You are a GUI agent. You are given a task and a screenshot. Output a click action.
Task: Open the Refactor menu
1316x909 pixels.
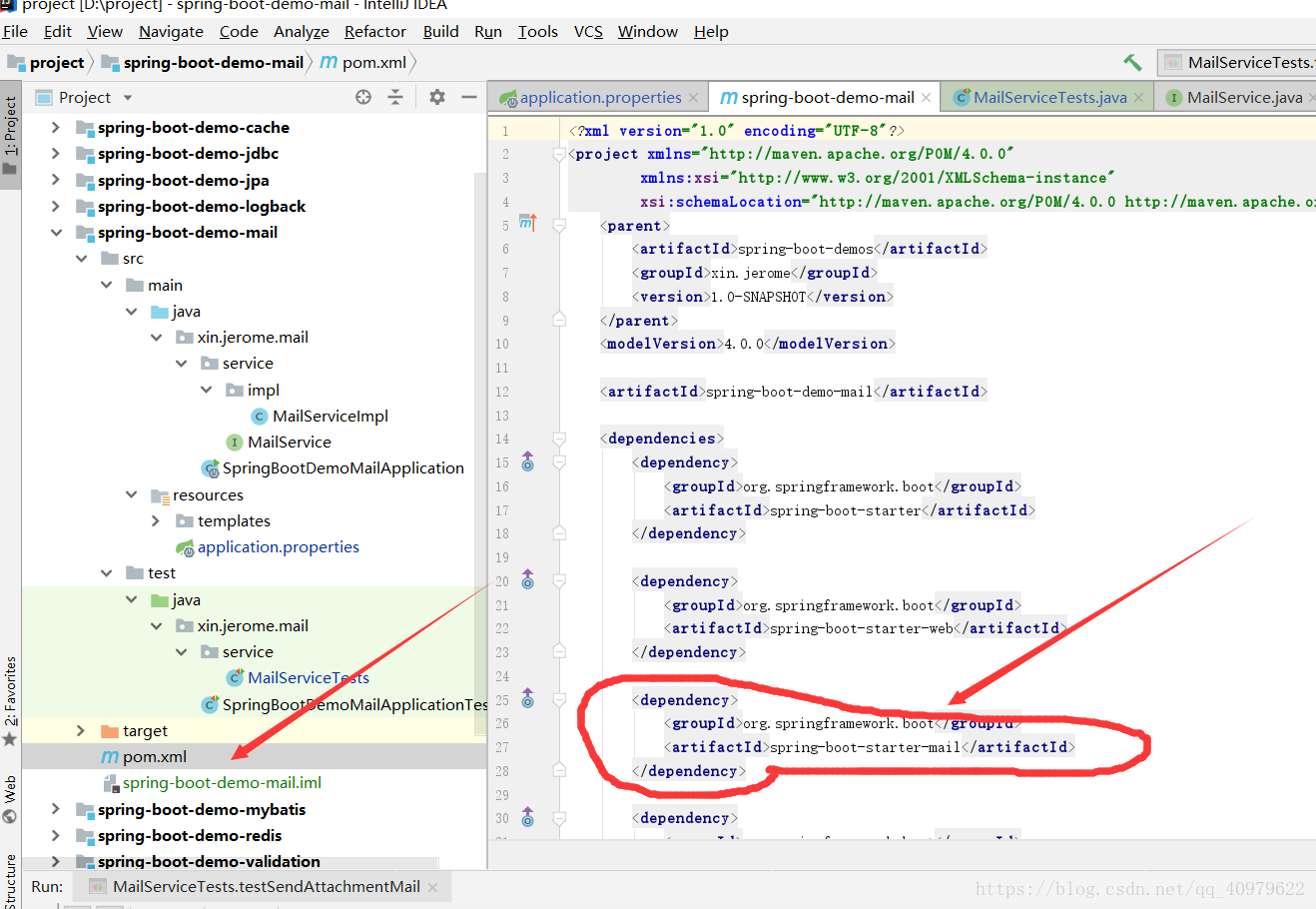click(x=375, y=32)
